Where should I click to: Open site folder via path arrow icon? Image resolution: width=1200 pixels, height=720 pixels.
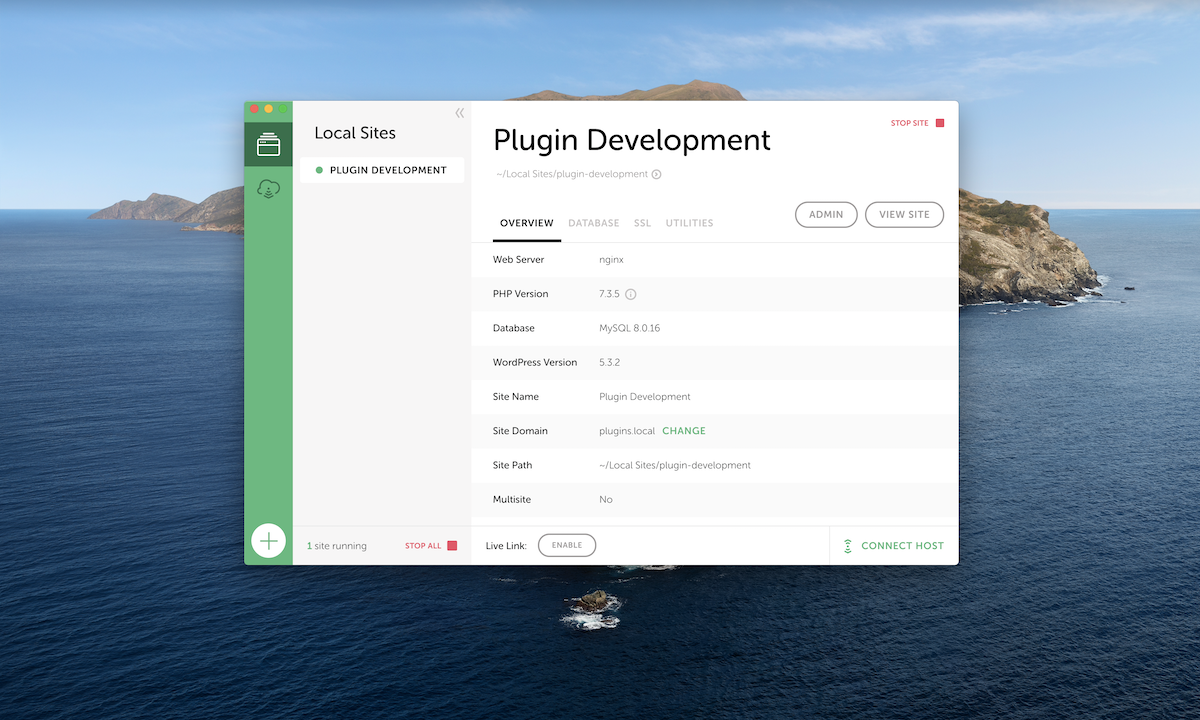point(657,174)
